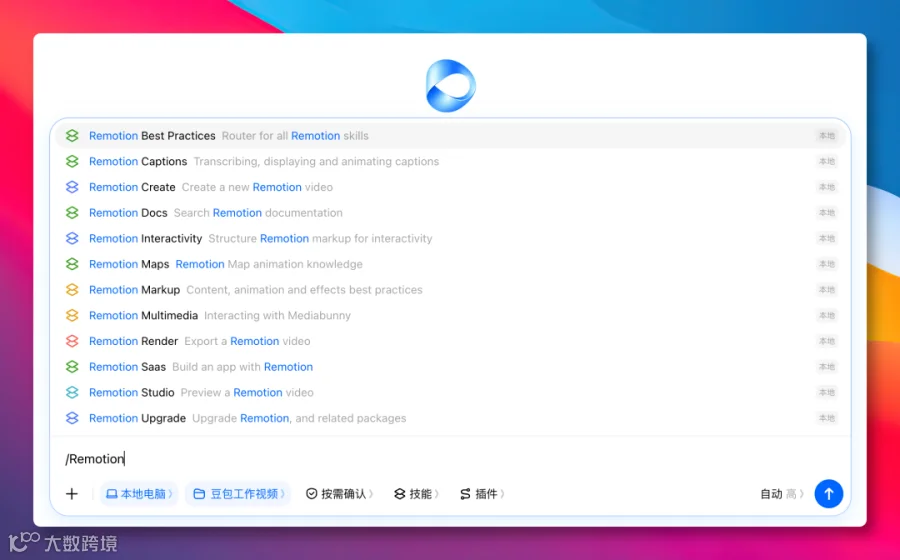Click the skill icon beside Remotion Docs
Image resolution: width=900 pixels, height=560 pixels.
click(72, 213)
